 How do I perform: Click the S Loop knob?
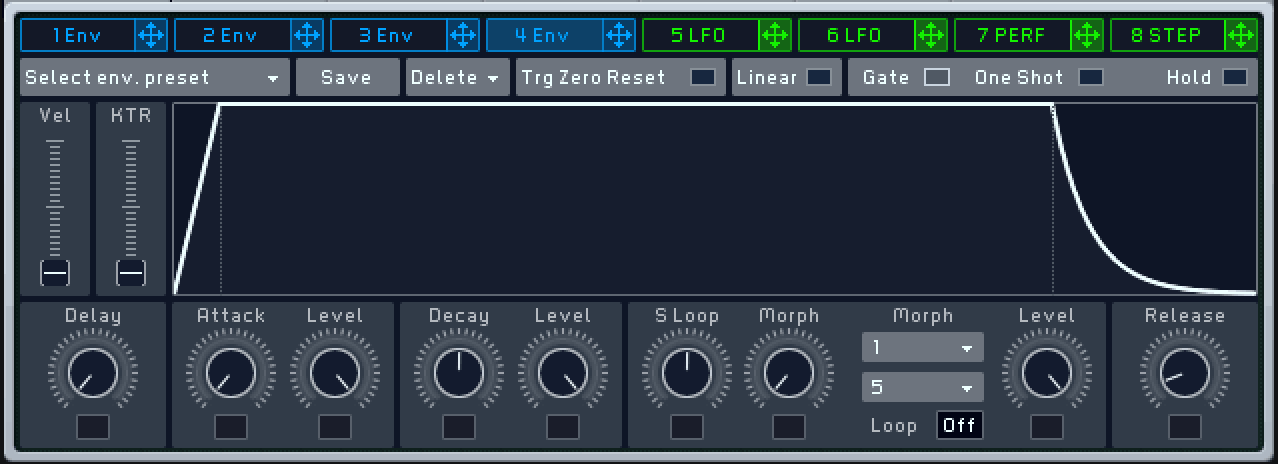[x=687, y=373]
